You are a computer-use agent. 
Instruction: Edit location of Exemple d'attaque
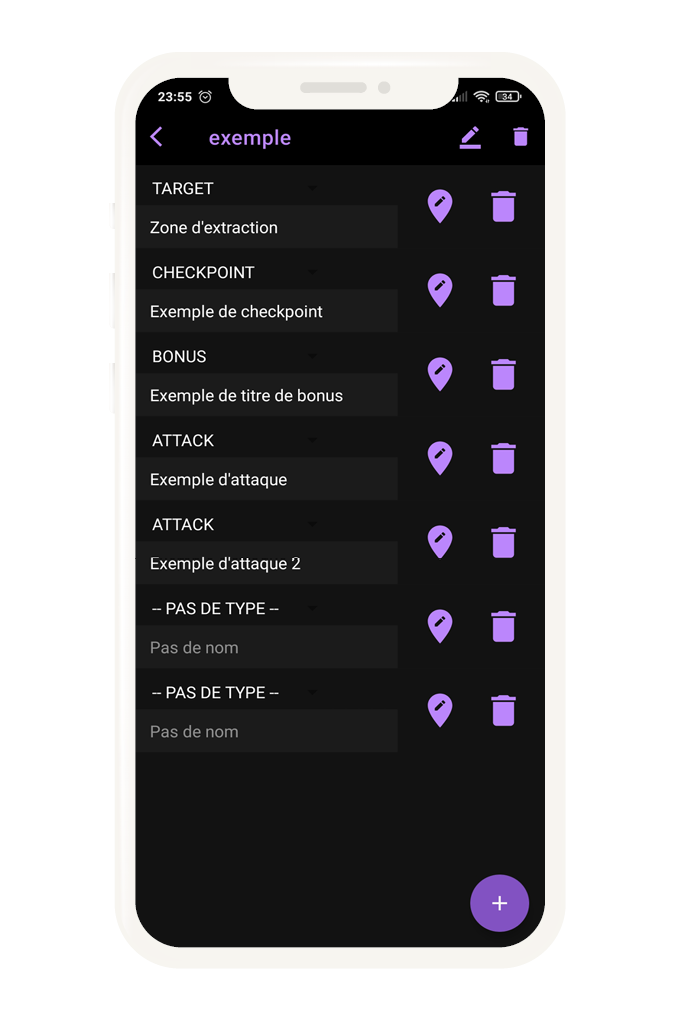(440, 458)
